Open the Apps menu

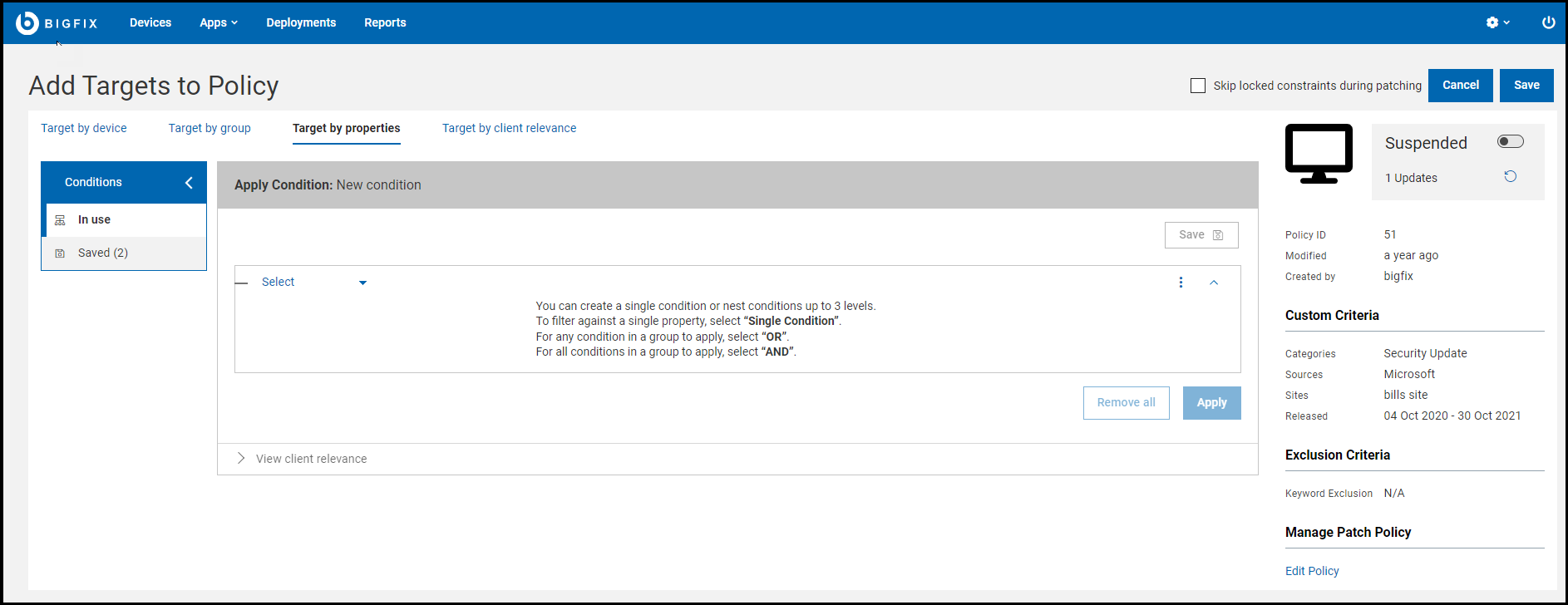point(218,22)
